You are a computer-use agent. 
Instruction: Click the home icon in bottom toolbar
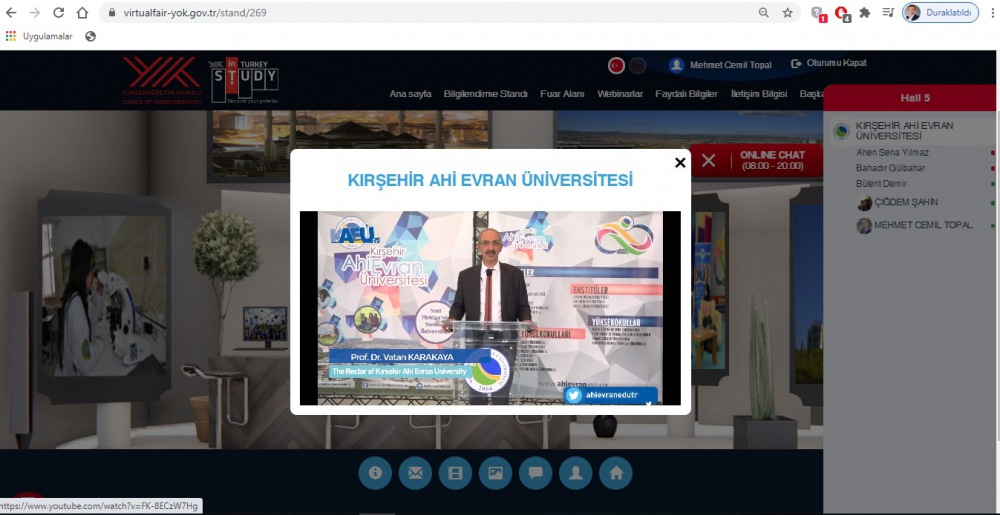point(616,472)
